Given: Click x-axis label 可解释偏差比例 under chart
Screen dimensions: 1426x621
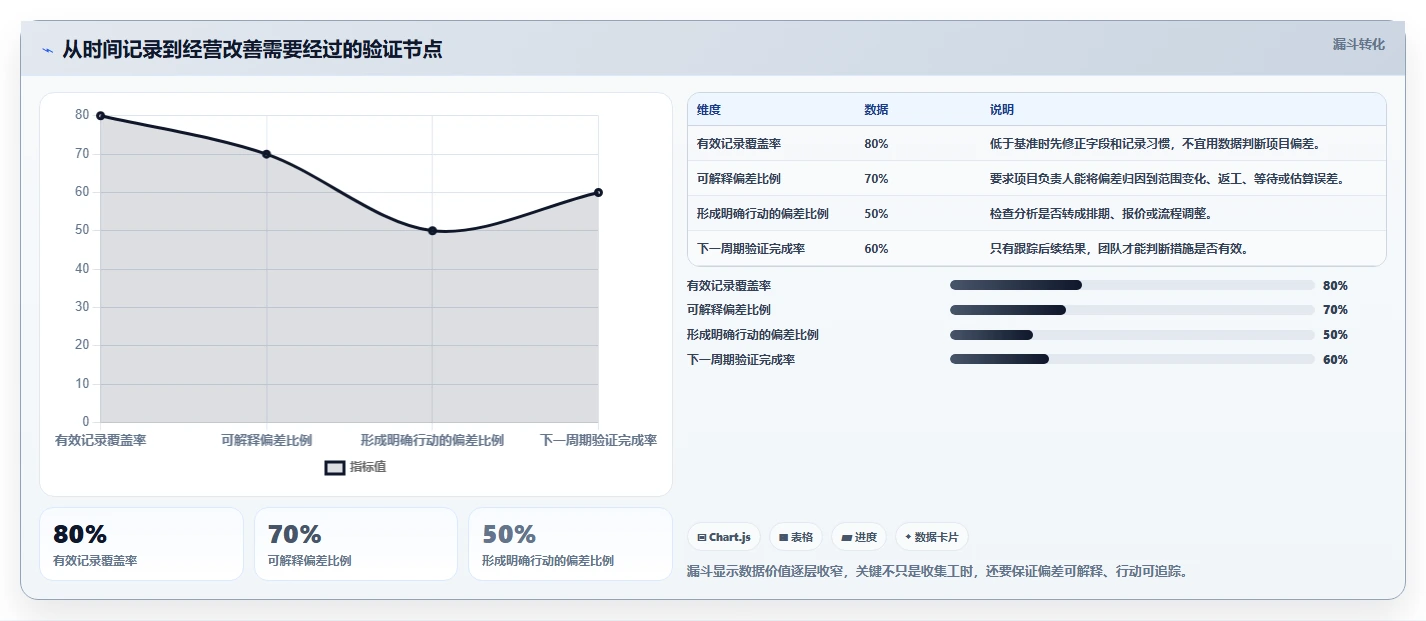Looking at the screenshot, I should coord(266,440).
